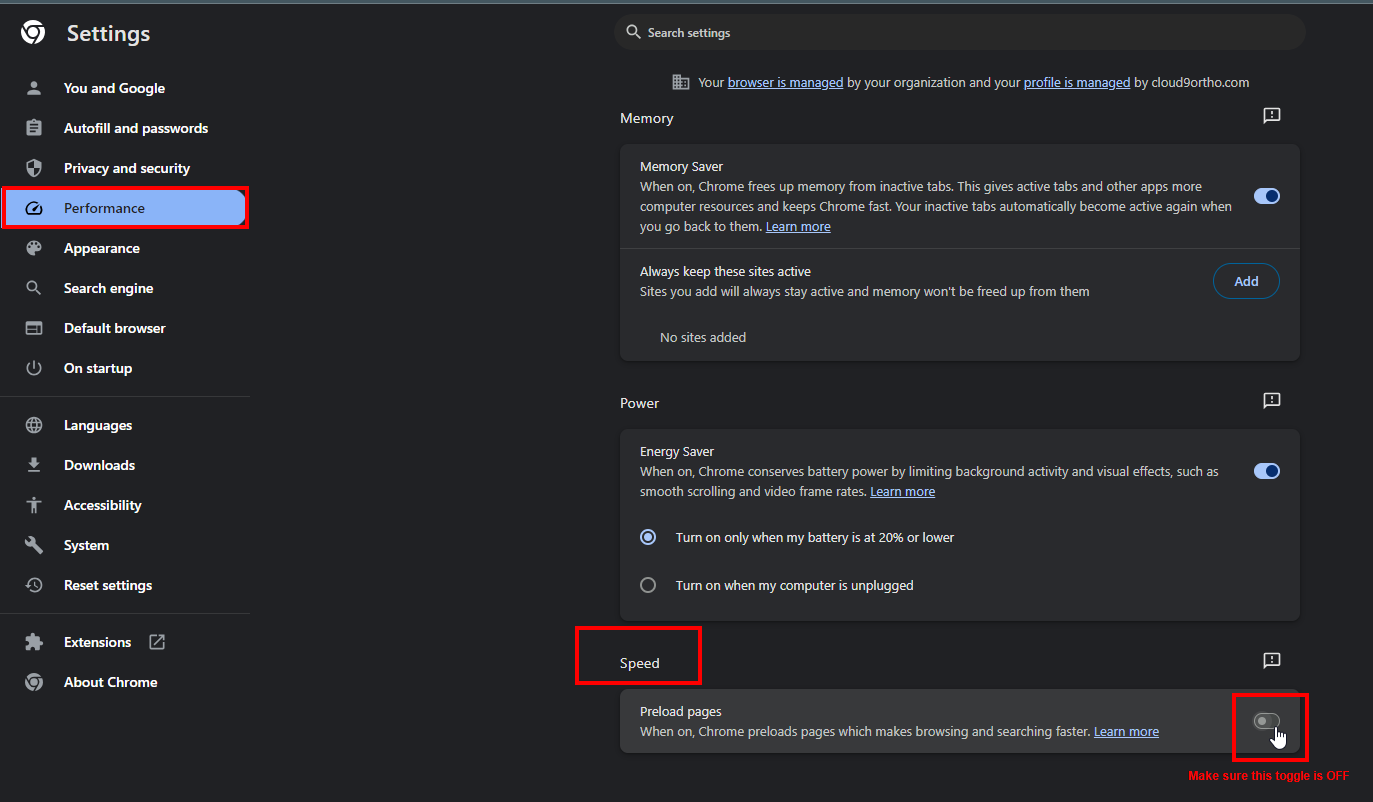The image size is (1373, 802).
Task: Click the restore clock icon for Reset settings
Action: click(x=34, y=585)
